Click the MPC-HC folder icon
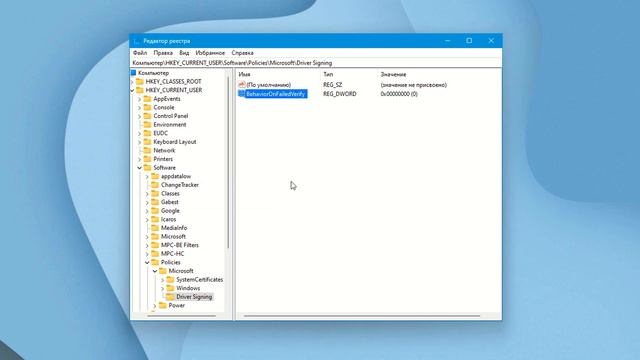Screen dimensions: 640x360 tap(155, 253)
